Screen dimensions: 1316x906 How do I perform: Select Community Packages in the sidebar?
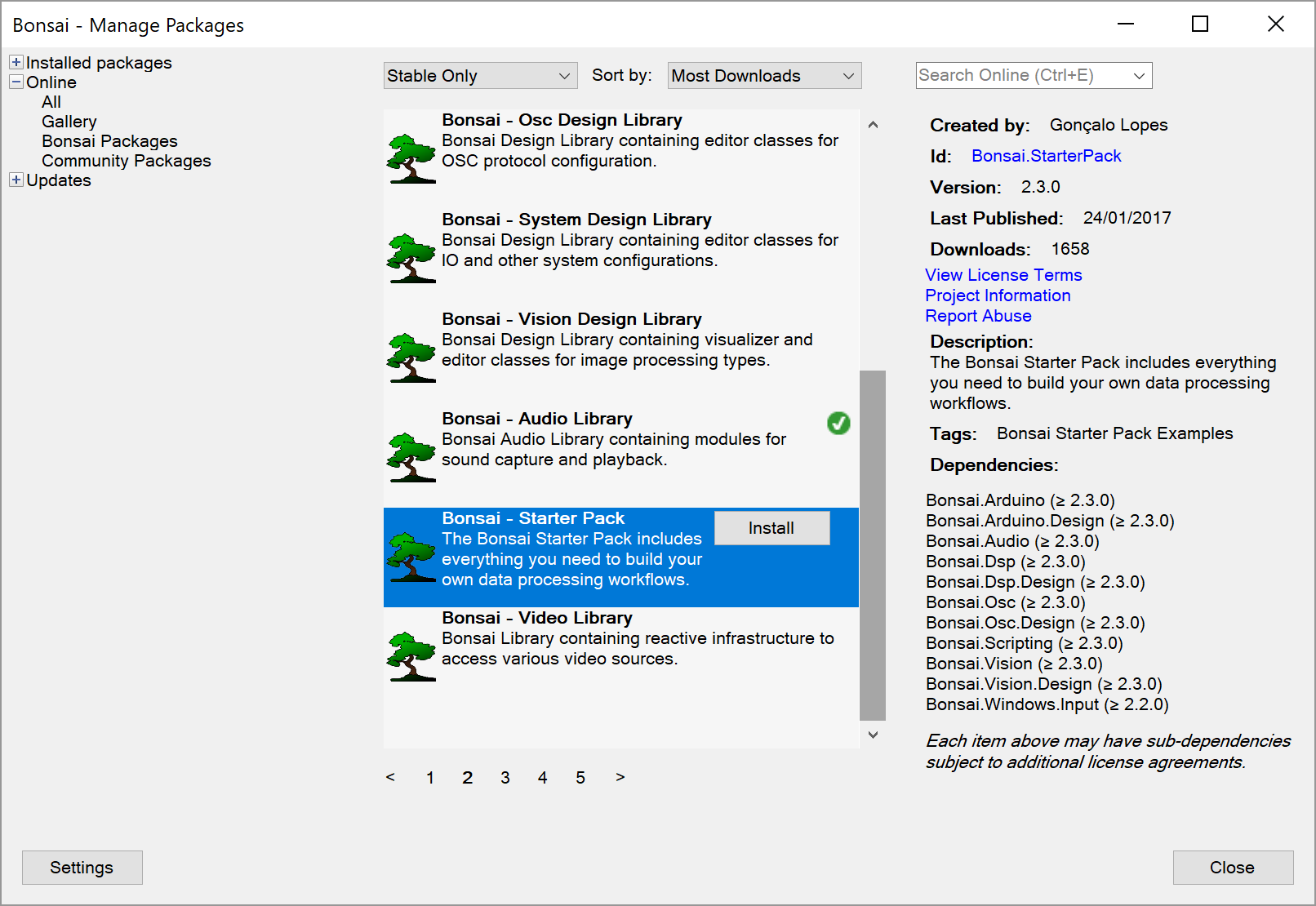pos(126,160)
